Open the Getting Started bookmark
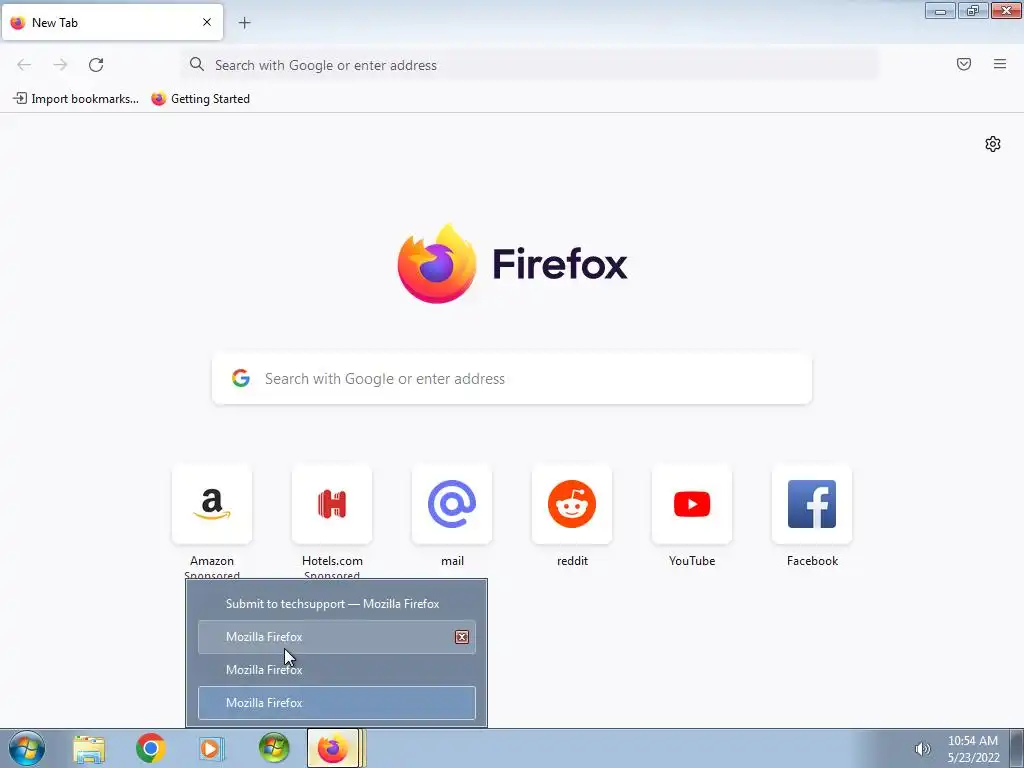 pyautogui.click(x=200, y=99)
